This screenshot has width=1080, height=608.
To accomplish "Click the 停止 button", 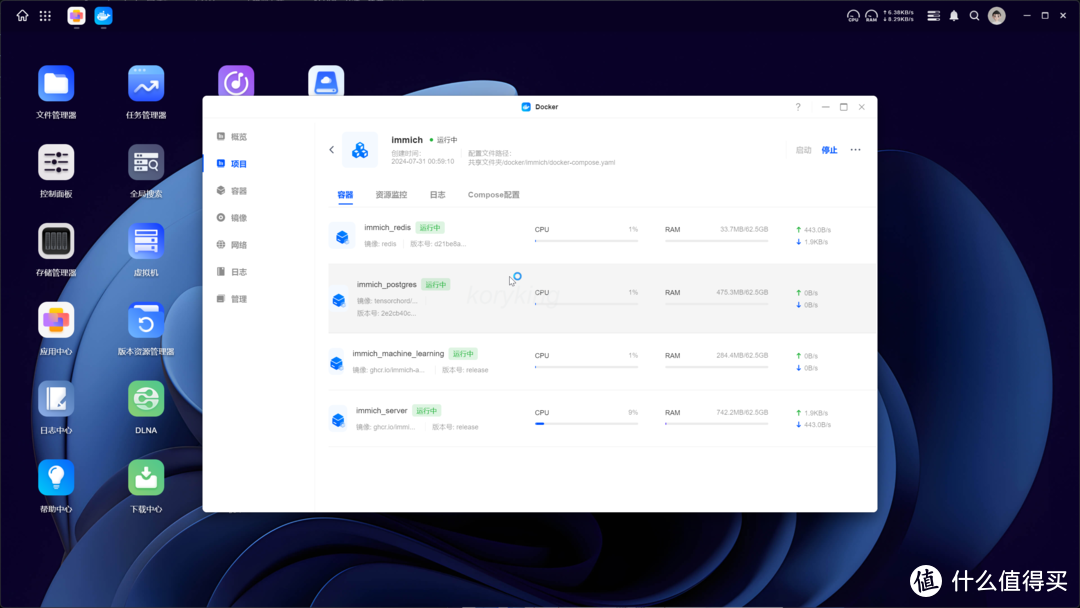I will tap(829, 150).
